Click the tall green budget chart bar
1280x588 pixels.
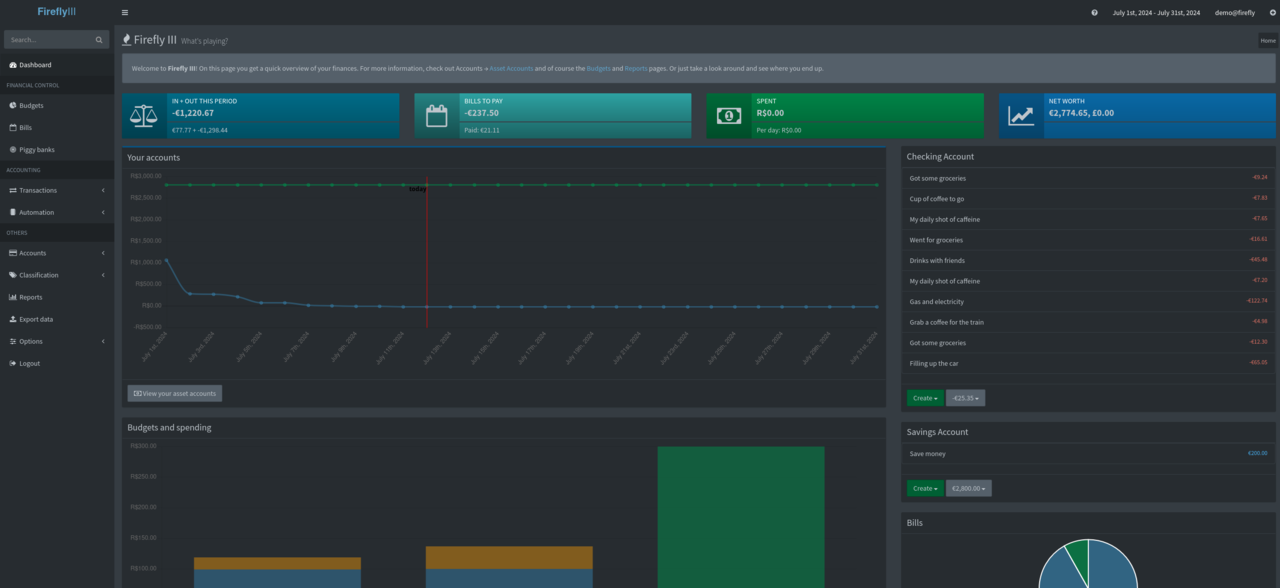(741, 517)
